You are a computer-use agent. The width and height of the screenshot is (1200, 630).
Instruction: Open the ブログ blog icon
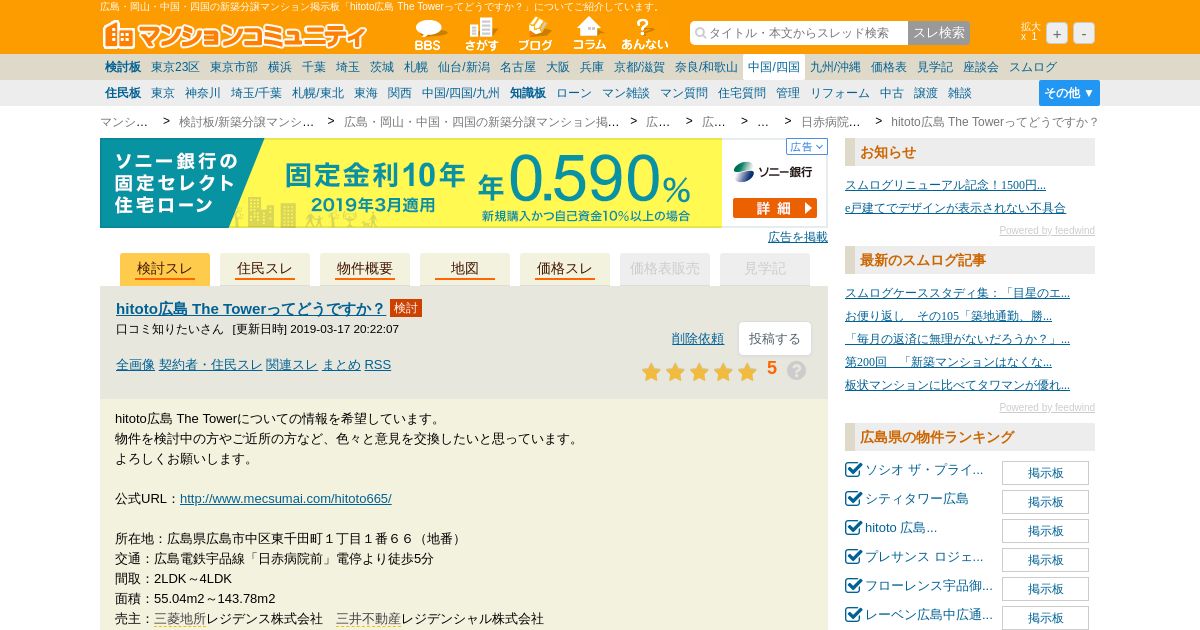[x=535, y=34]
